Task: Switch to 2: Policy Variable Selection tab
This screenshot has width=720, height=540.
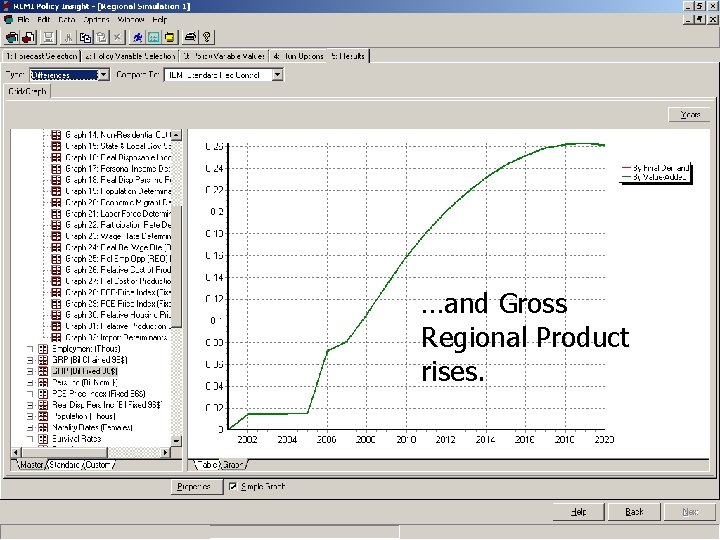Action: click(x=130, y=56)
